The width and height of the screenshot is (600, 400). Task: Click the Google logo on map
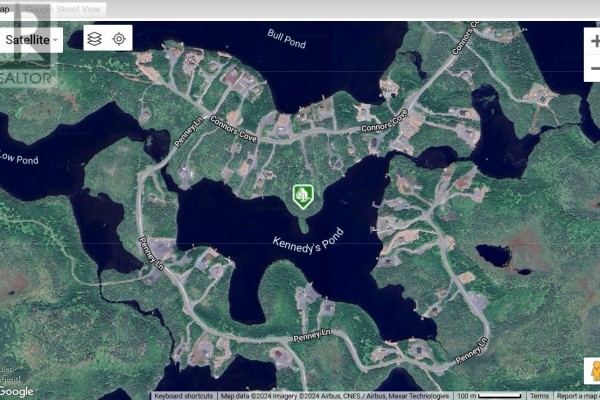(x=16, y=392)
